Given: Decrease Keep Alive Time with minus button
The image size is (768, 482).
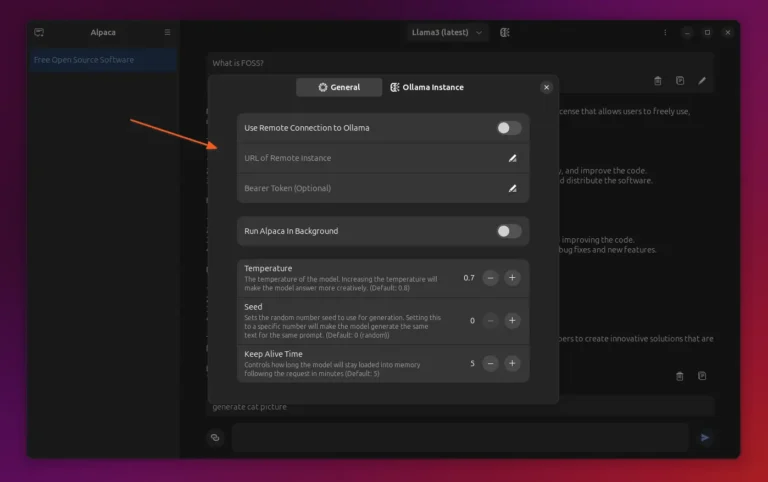Looking at the screenshot, I should (x=490, y=363).
